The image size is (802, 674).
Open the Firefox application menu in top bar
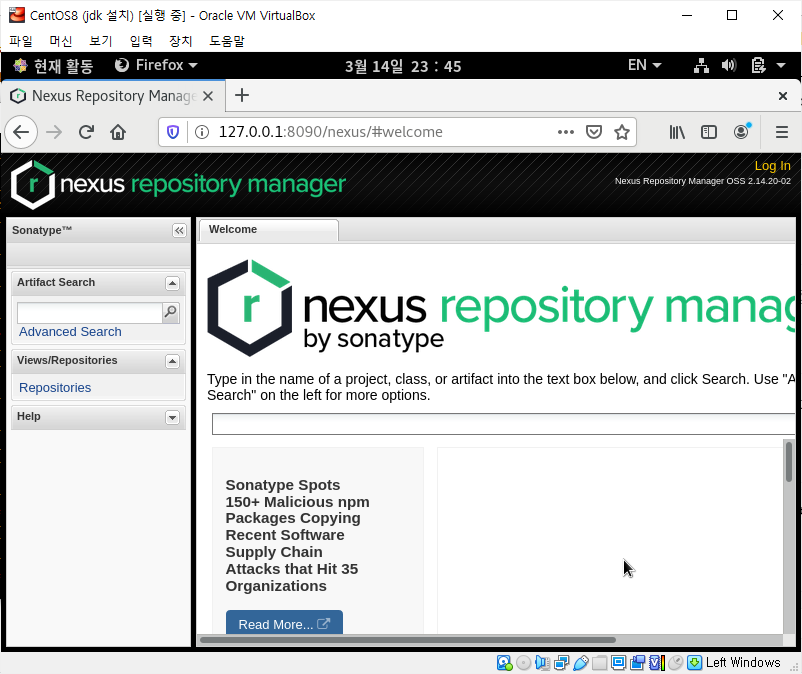point(156,65)
